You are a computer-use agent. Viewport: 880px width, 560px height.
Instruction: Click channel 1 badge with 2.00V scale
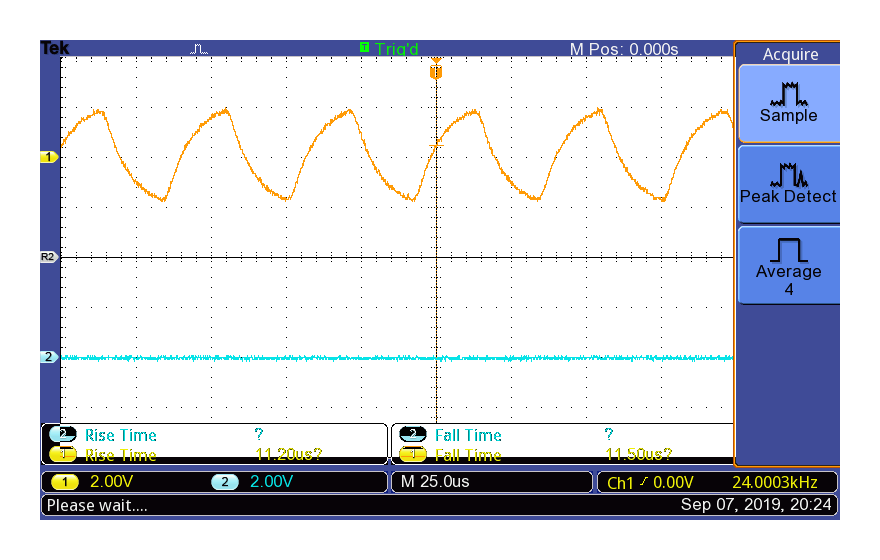coord(93,481)
